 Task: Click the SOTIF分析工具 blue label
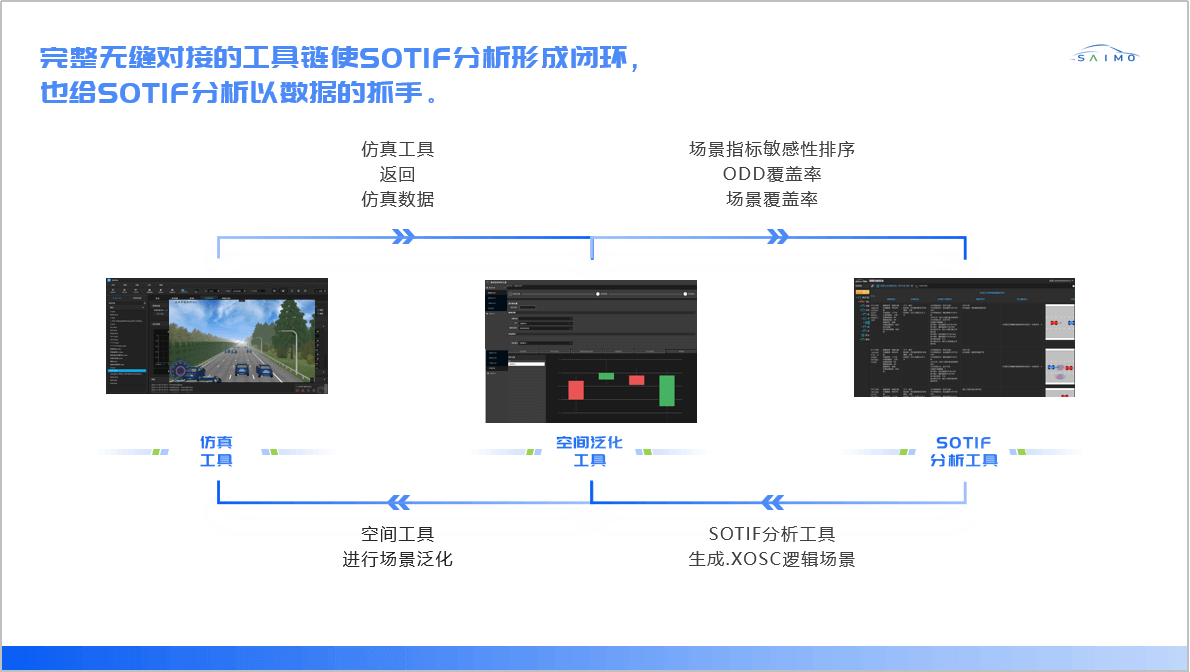coord(964,451)
